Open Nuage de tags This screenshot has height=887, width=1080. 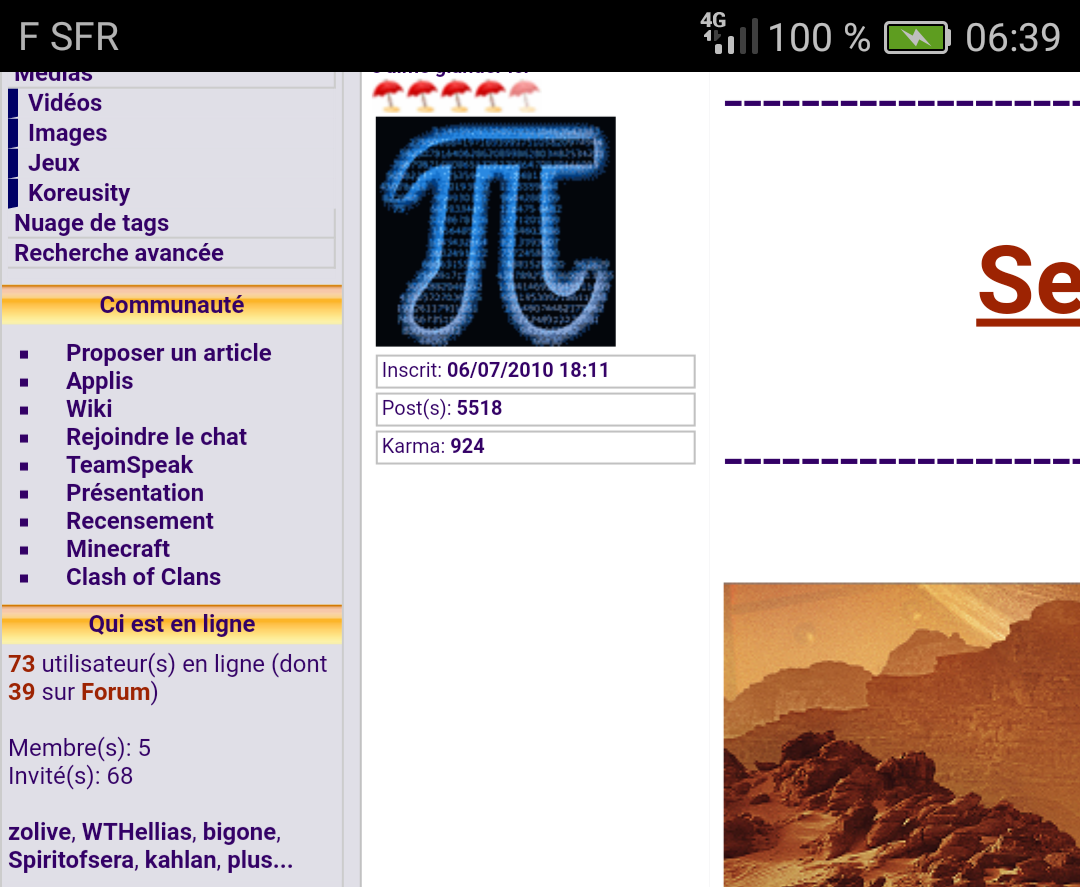pyautogui.click(x=91, y=223)
